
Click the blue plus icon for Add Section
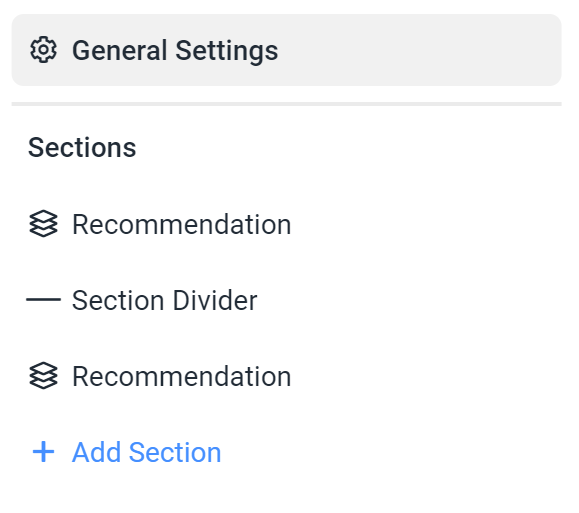click(x=43, y=452)
